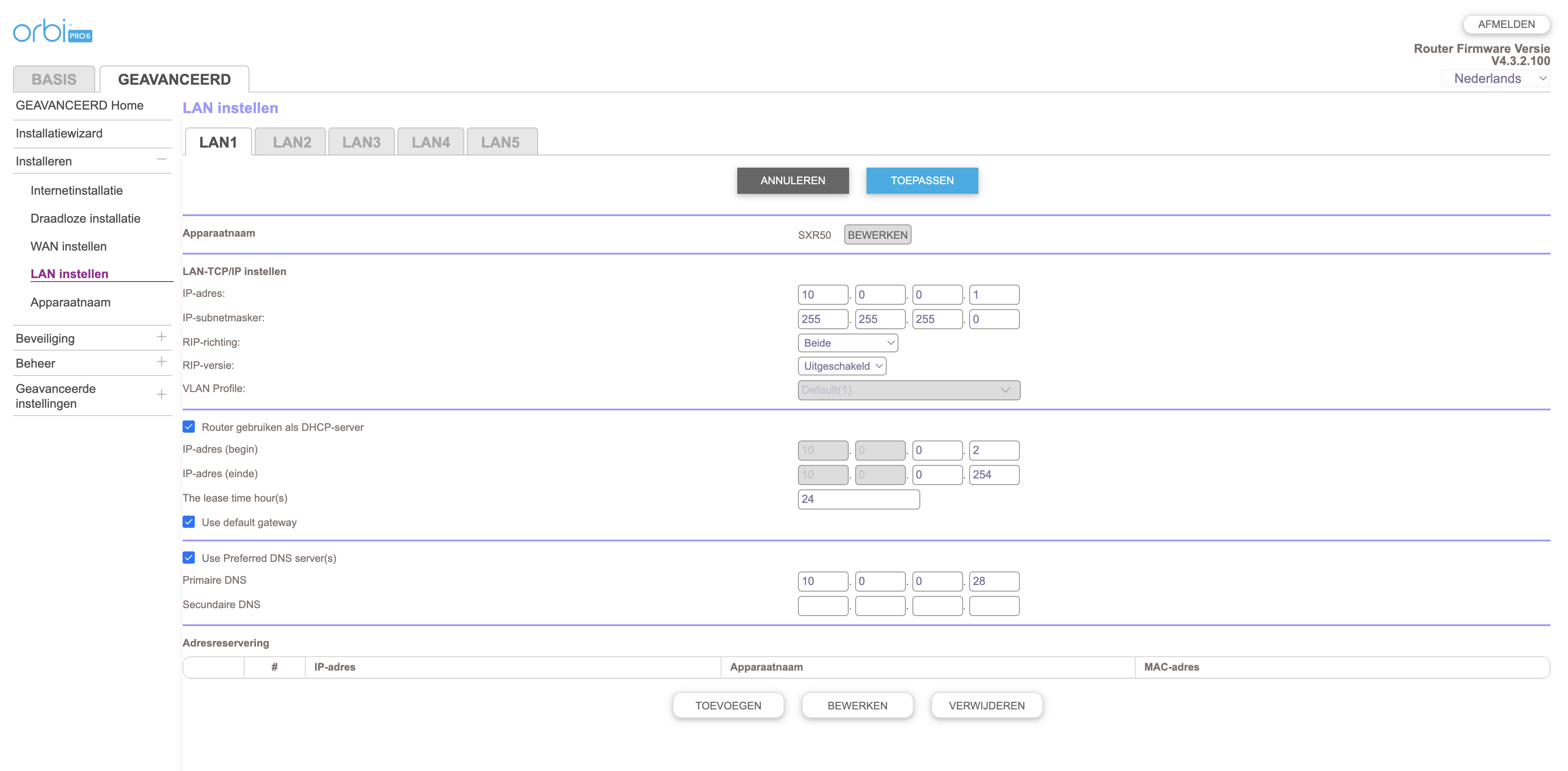1568x771 pixels.
Task: Click IP-adres (einde) last octet field
Action: (994, 475)
